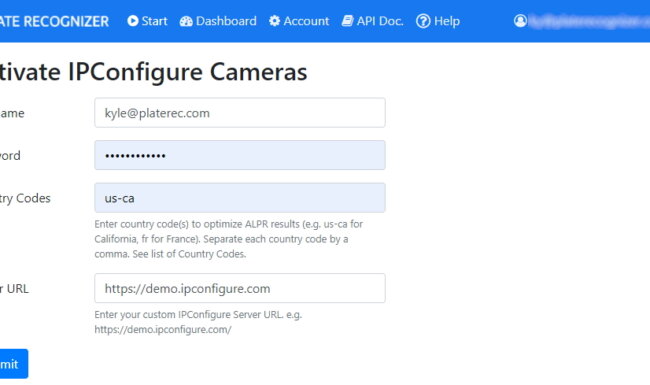Click the custom IPConfigure Server URL hint text
Image resolution: width=650 pixels, height=385 pixels.
pyautogui.click(x=198, y=322)
